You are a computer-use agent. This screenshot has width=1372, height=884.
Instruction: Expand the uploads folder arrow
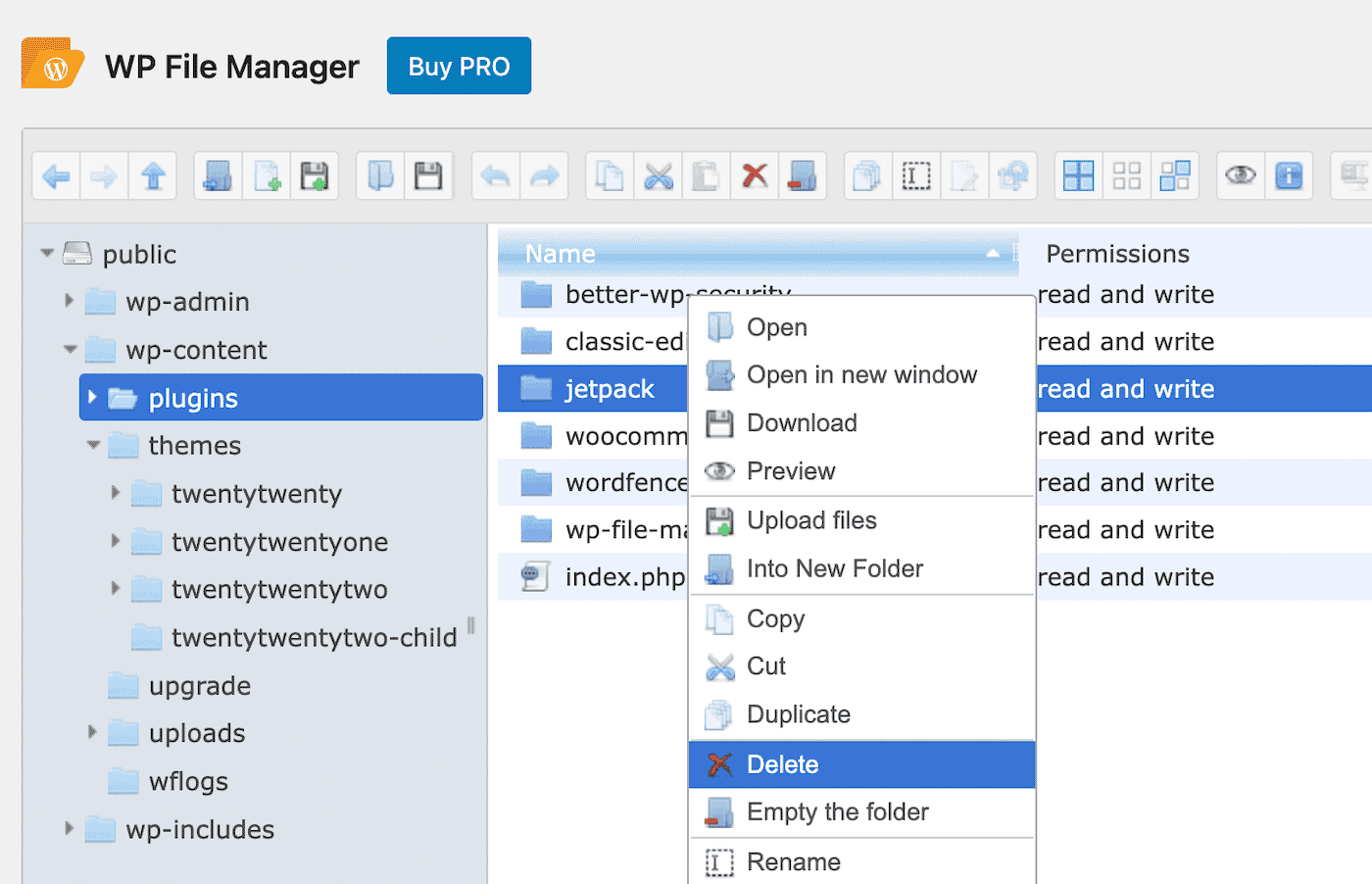(92, 732)
